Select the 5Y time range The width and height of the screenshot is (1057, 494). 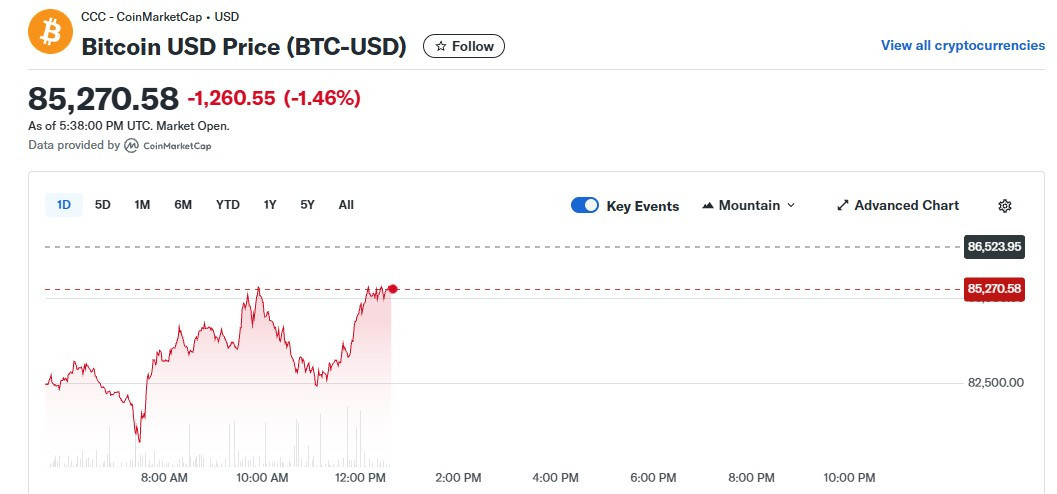[307, 205]
